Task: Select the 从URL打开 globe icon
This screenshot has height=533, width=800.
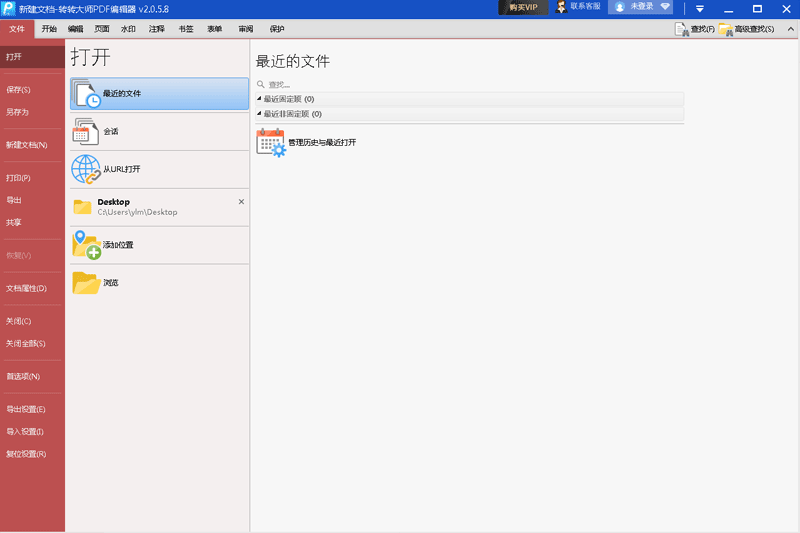Action: 85,169
